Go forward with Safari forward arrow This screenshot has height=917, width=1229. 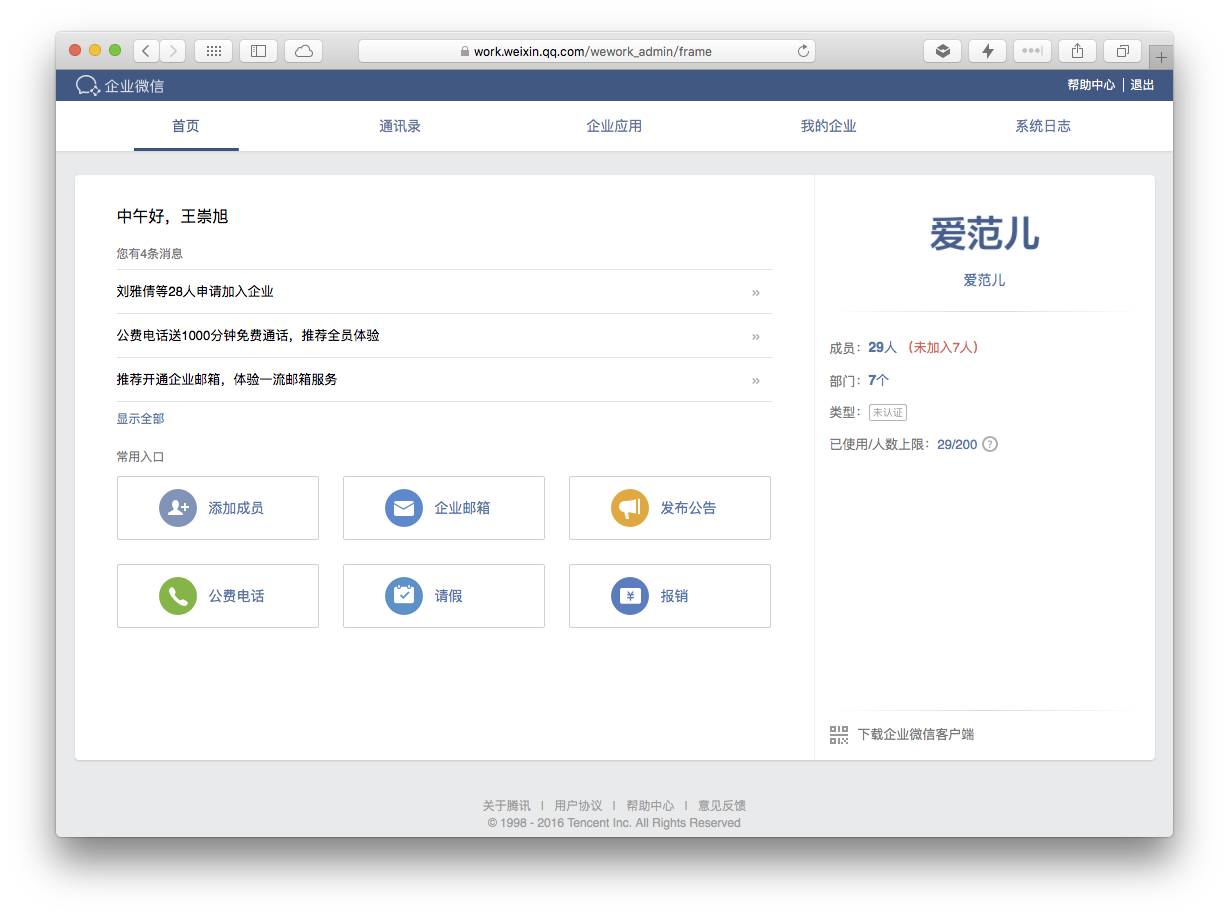[x=173, y=51]
